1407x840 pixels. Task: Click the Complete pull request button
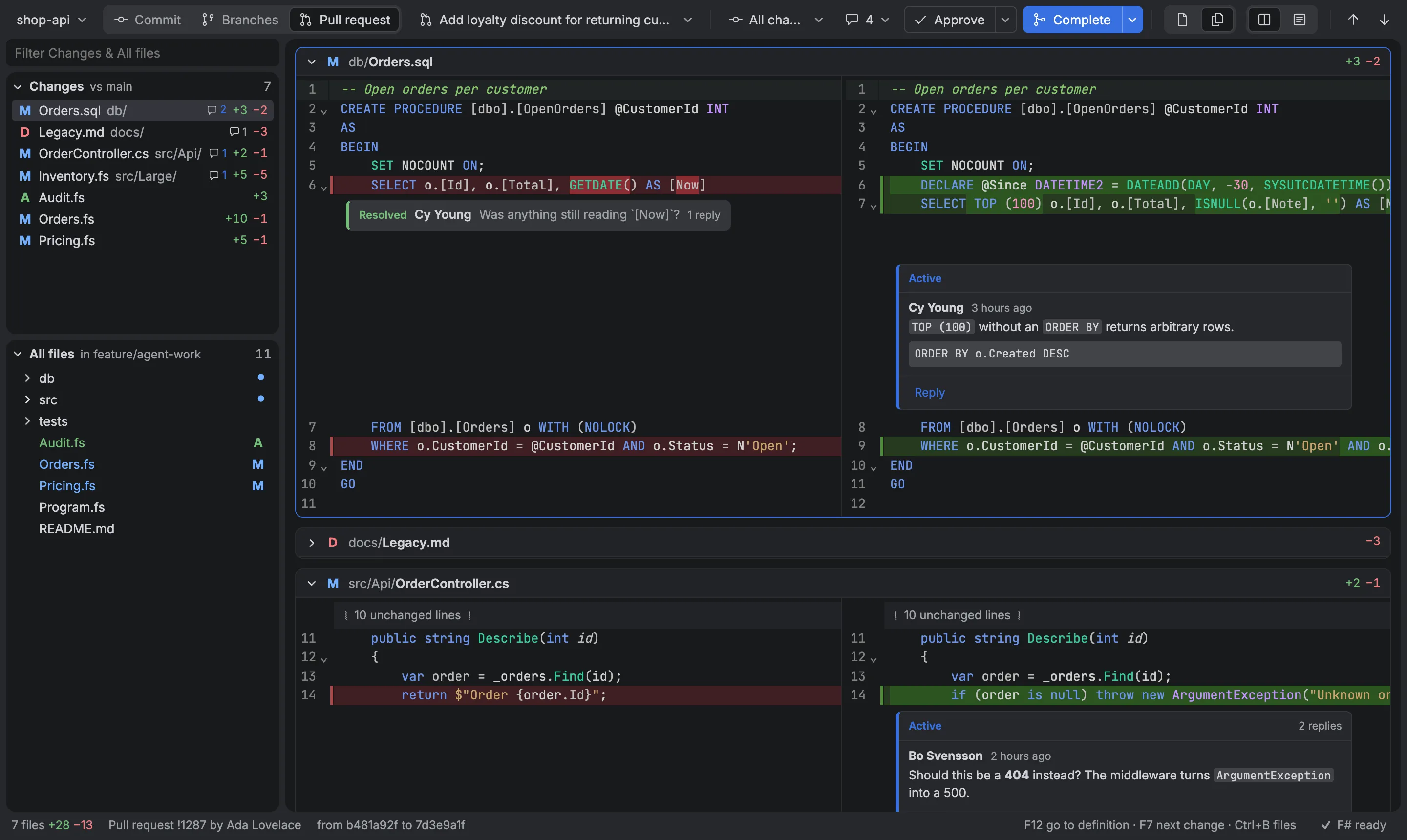coord(1072,20)
